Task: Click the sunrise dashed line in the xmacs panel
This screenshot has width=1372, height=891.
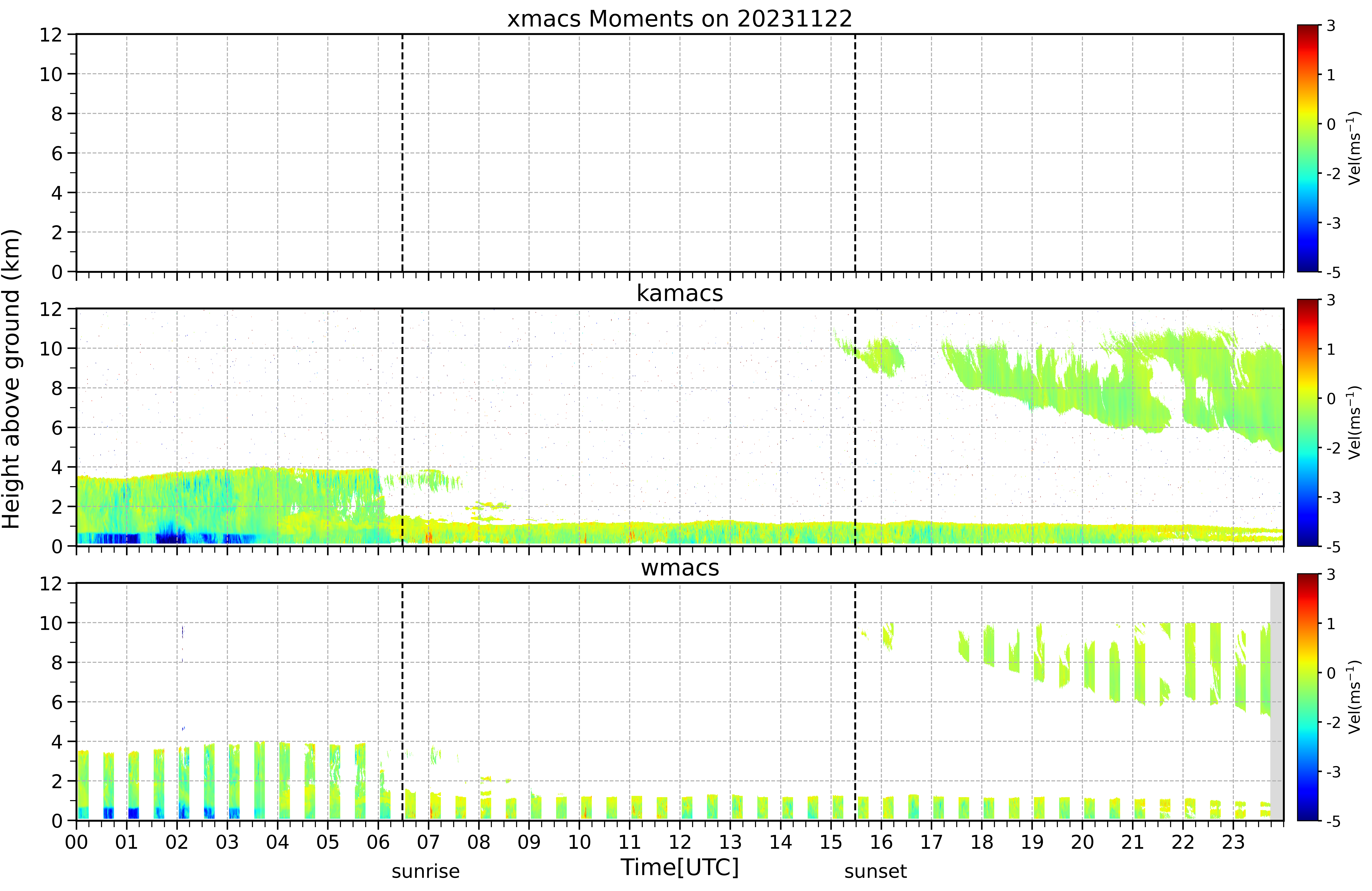Action: coord(402,153)
